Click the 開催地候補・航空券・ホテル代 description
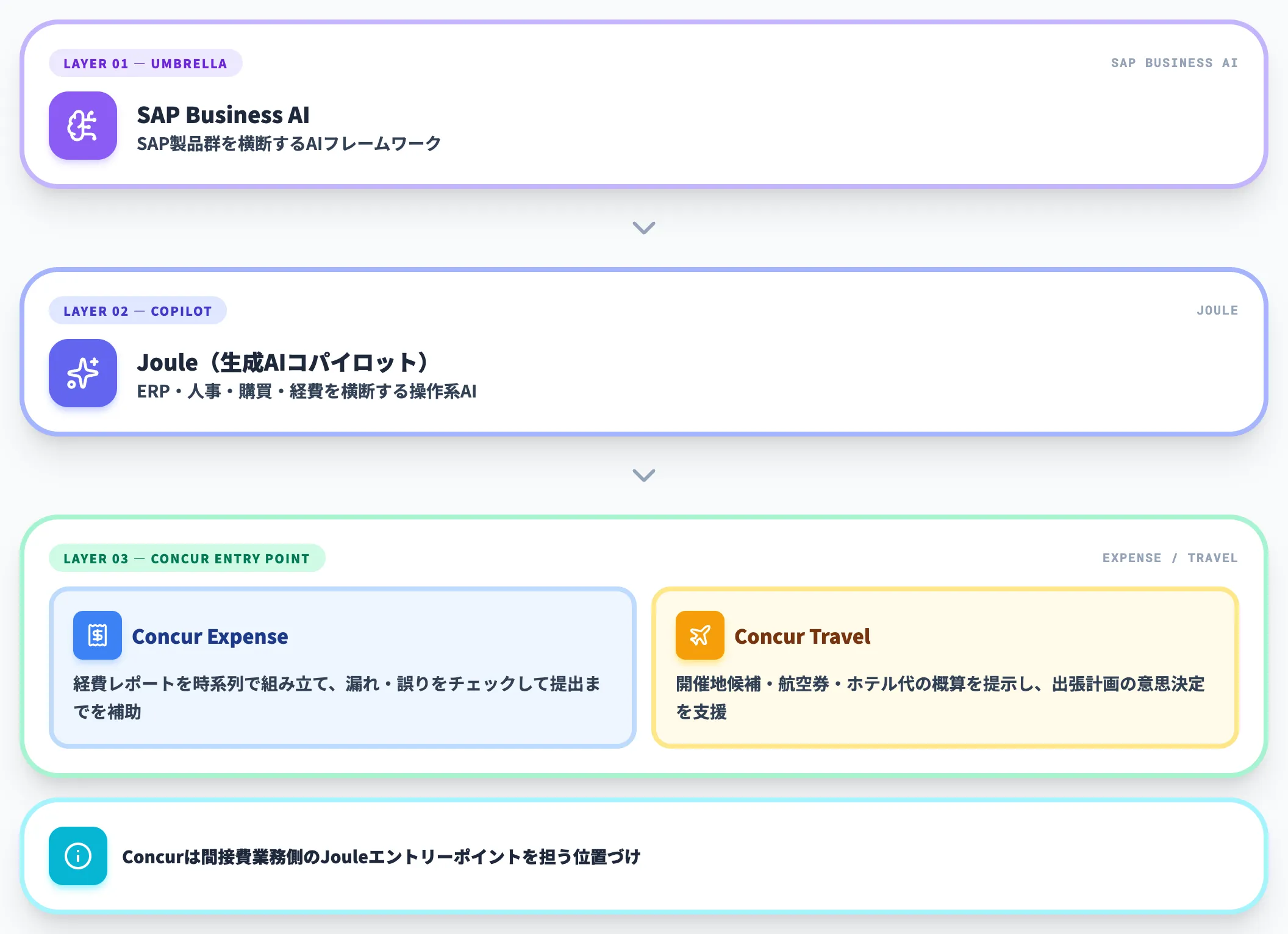This screenshot has height=934, width=1288. 940,697
